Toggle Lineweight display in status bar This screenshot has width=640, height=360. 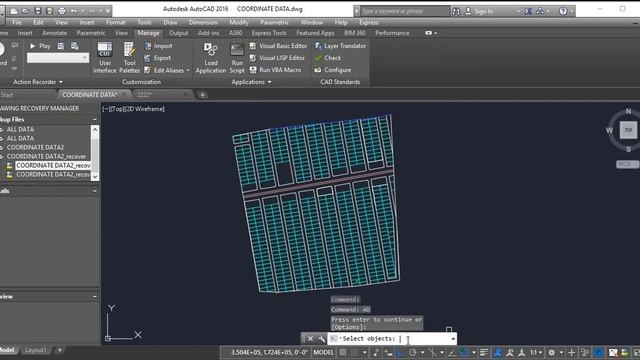484,352
